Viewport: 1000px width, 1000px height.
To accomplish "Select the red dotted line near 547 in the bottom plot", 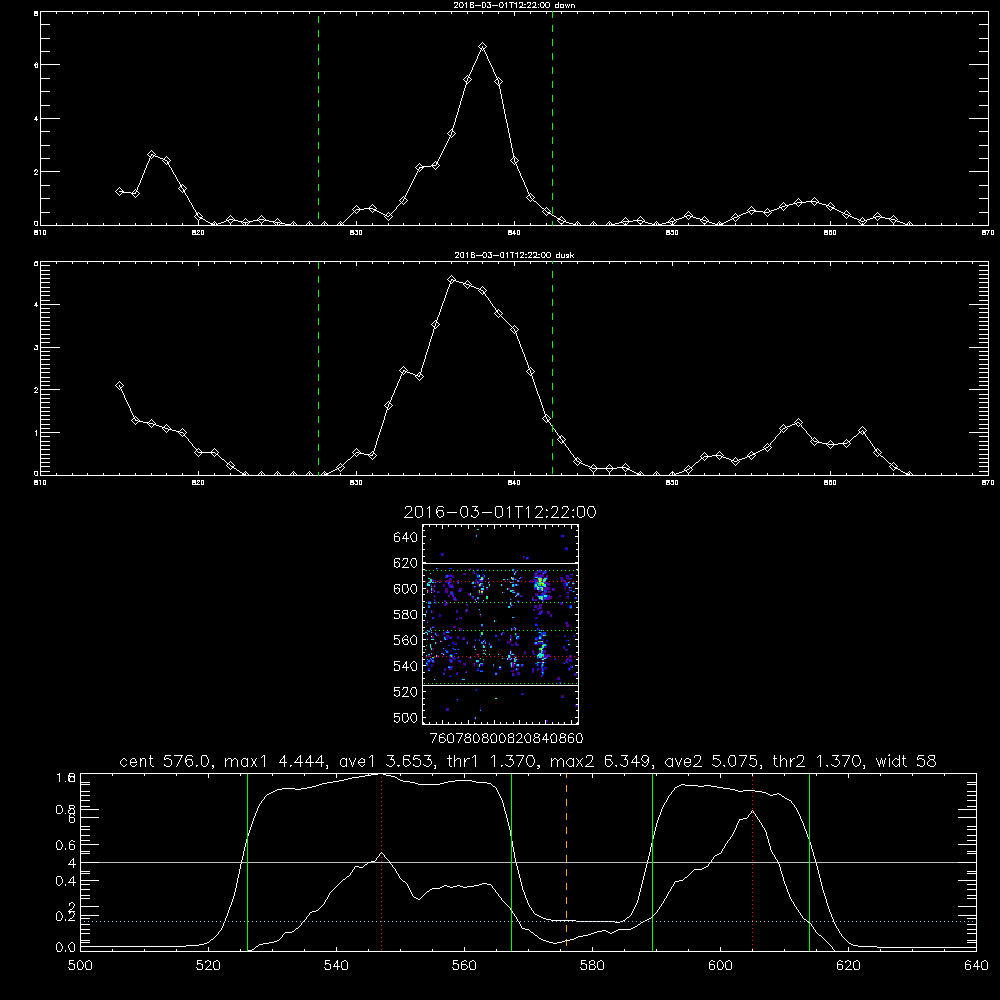I will click(381, 862).
